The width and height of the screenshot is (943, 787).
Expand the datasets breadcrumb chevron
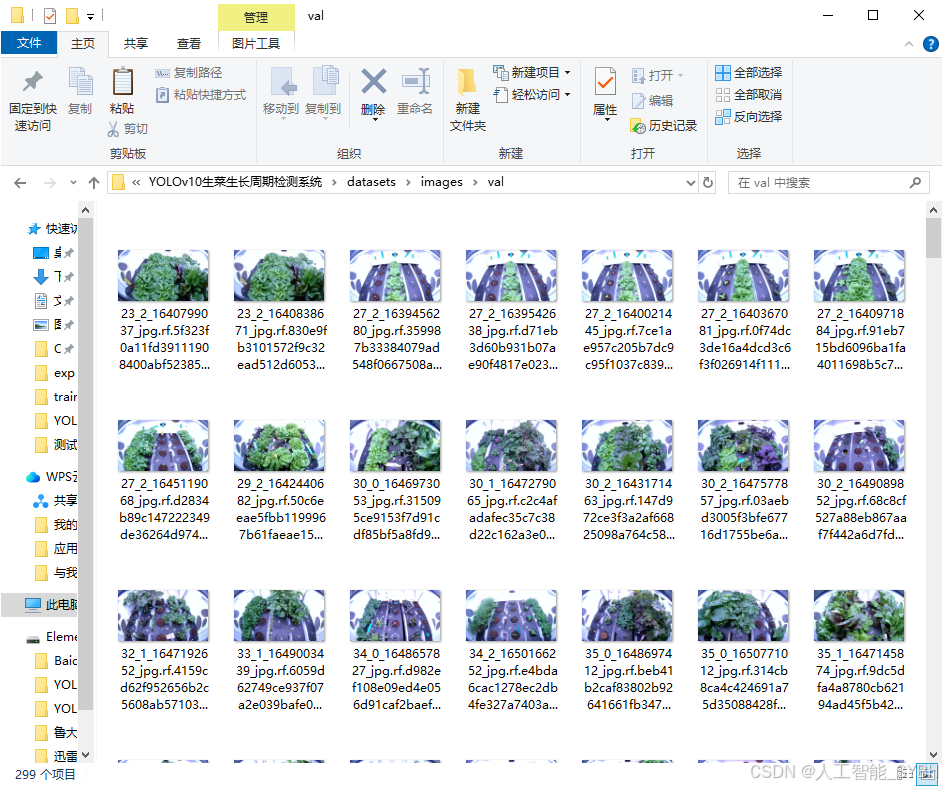[408, 182]
